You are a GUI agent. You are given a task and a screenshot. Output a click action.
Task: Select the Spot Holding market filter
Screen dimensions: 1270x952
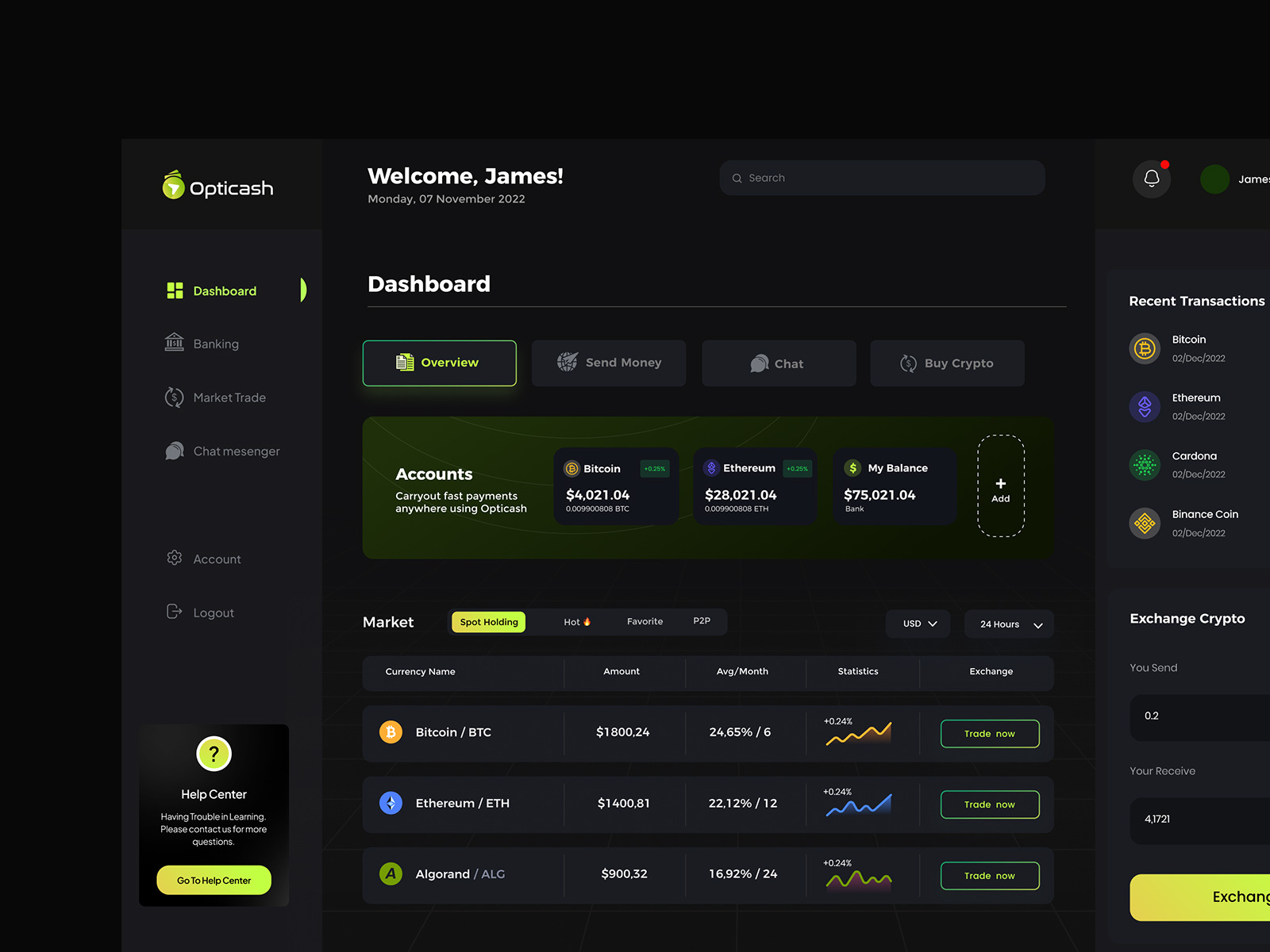click(488, 622)
